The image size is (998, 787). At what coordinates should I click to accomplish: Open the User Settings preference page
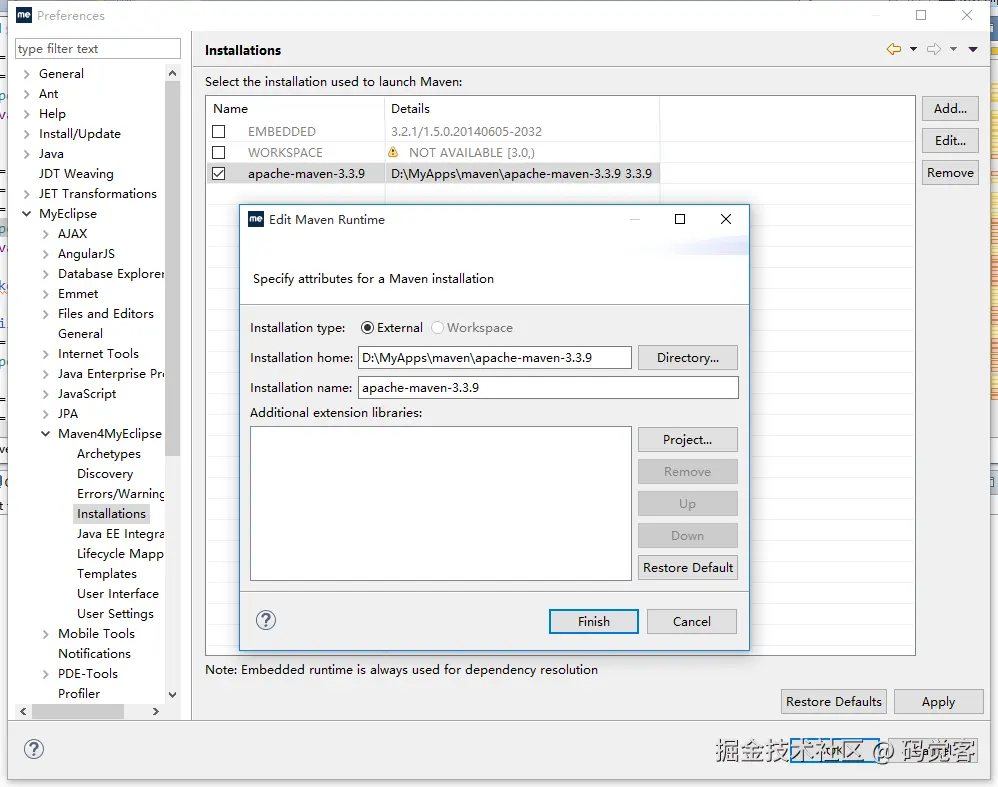[115, 614]
